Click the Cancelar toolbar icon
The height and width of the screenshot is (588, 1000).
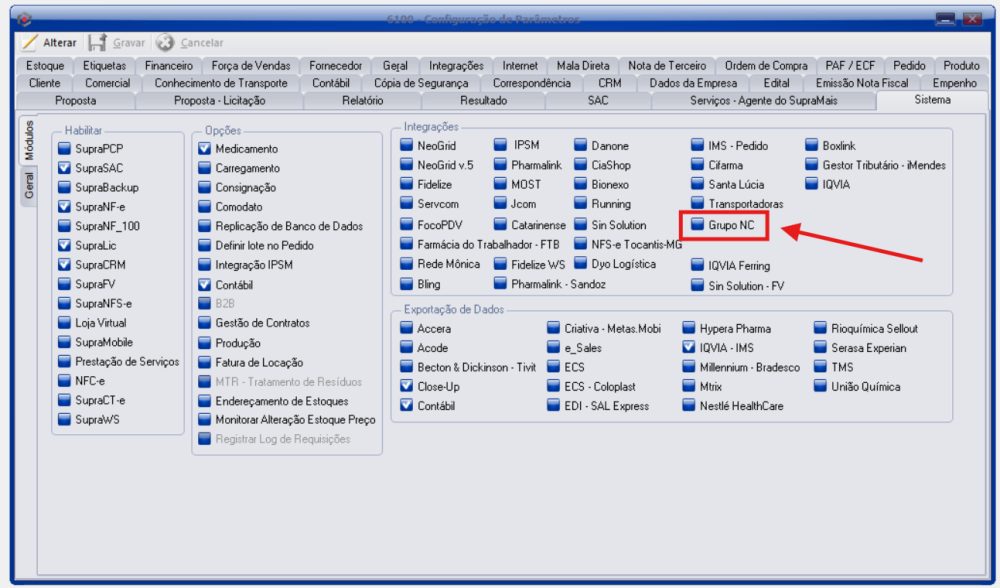(165, 43)
